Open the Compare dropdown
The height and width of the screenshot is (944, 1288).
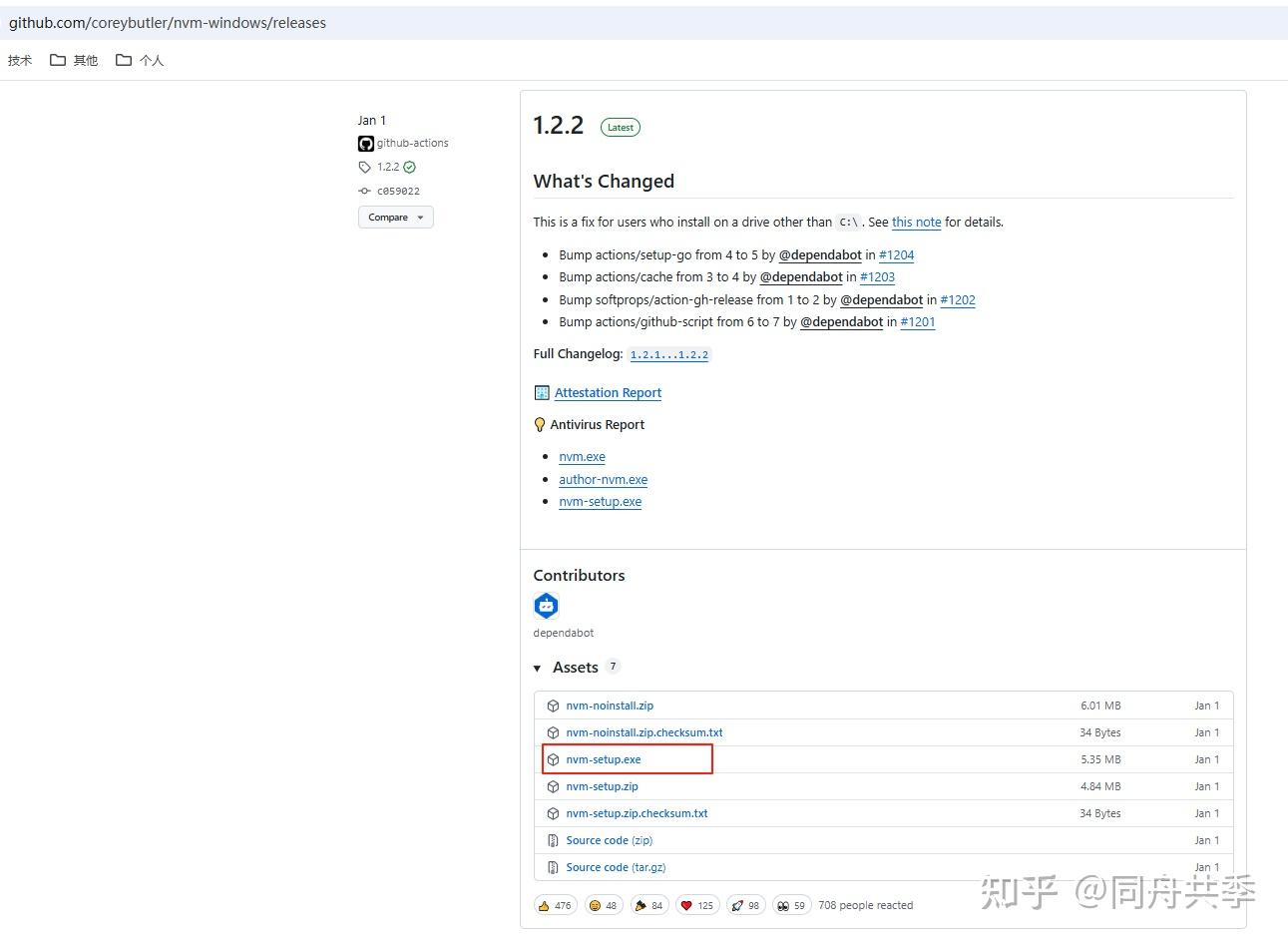(395, 217)
